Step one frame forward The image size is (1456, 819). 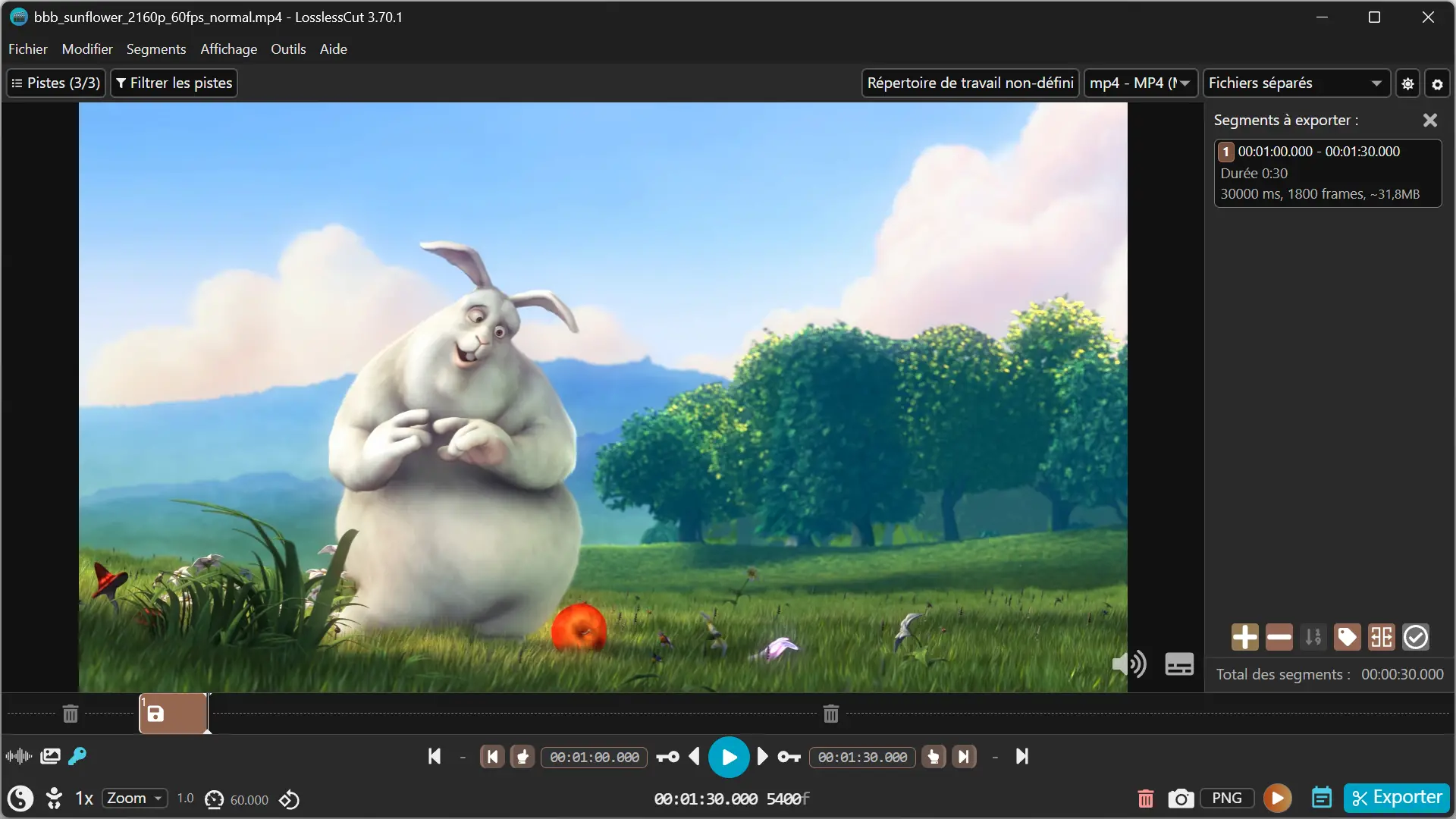(763, 757)
